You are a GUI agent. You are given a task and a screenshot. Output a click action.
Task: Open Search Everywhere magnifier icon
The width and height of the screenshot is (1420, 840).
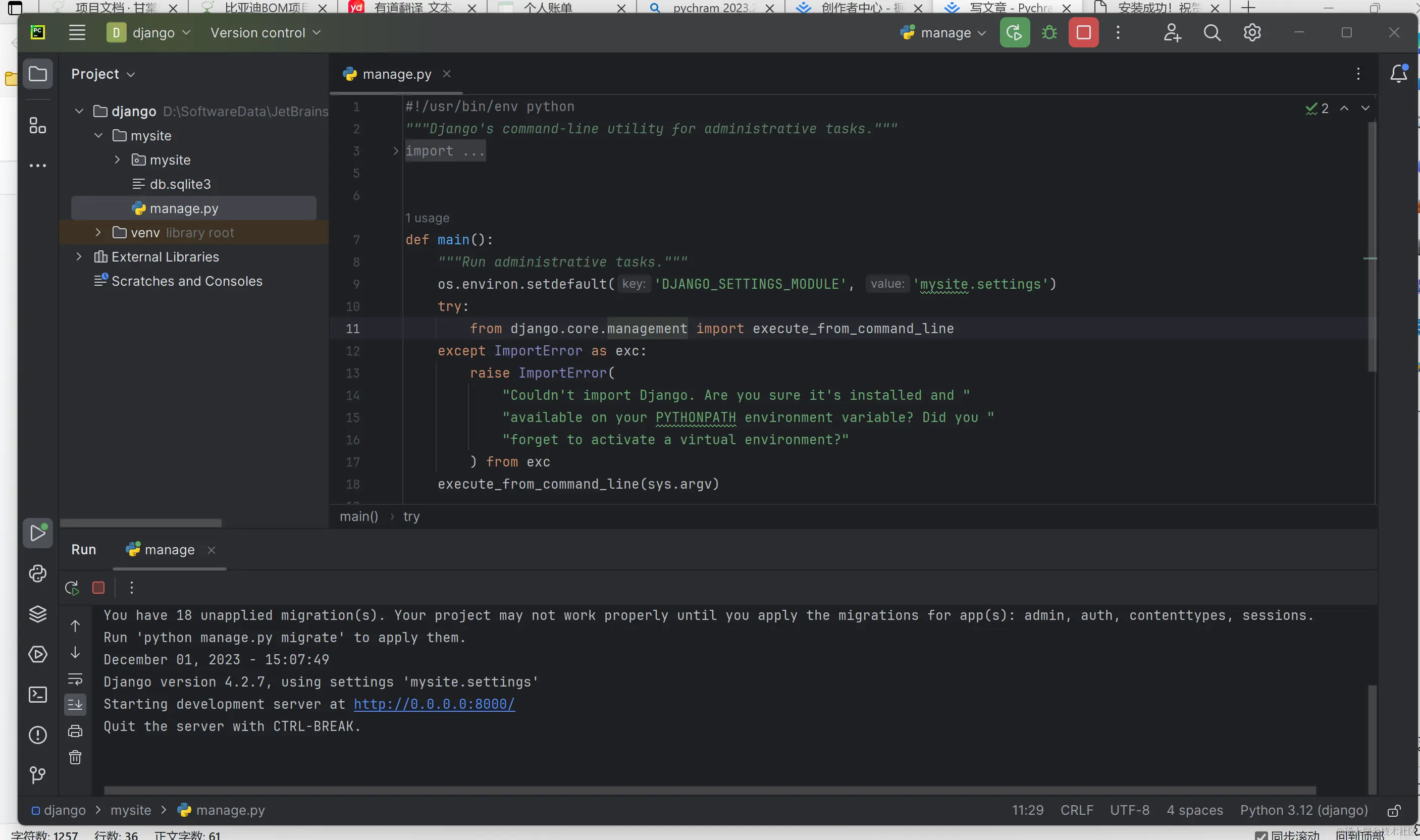tap(1211, 33)
